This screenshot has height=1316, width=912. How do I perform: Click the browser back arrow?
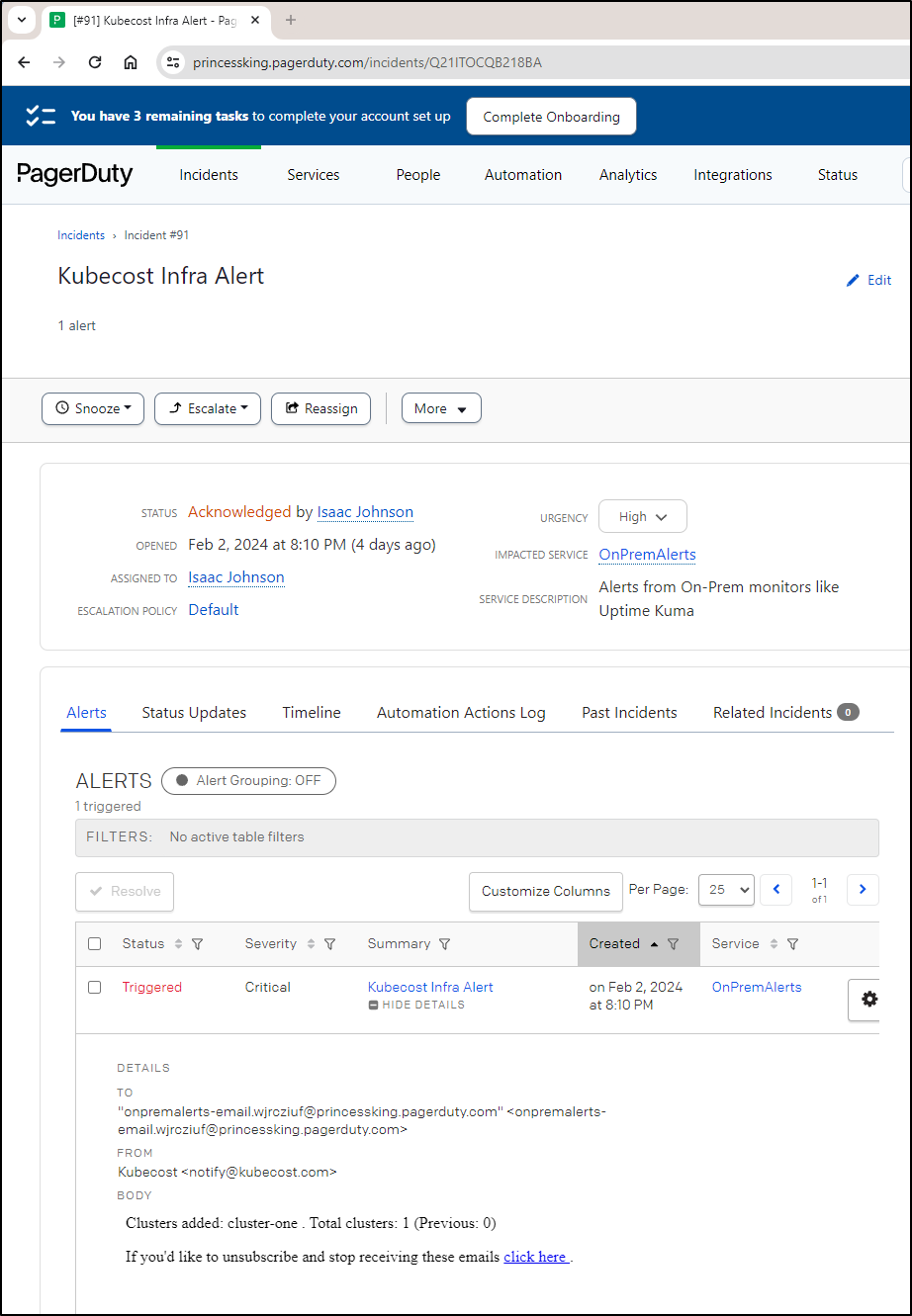click(25, 62)
